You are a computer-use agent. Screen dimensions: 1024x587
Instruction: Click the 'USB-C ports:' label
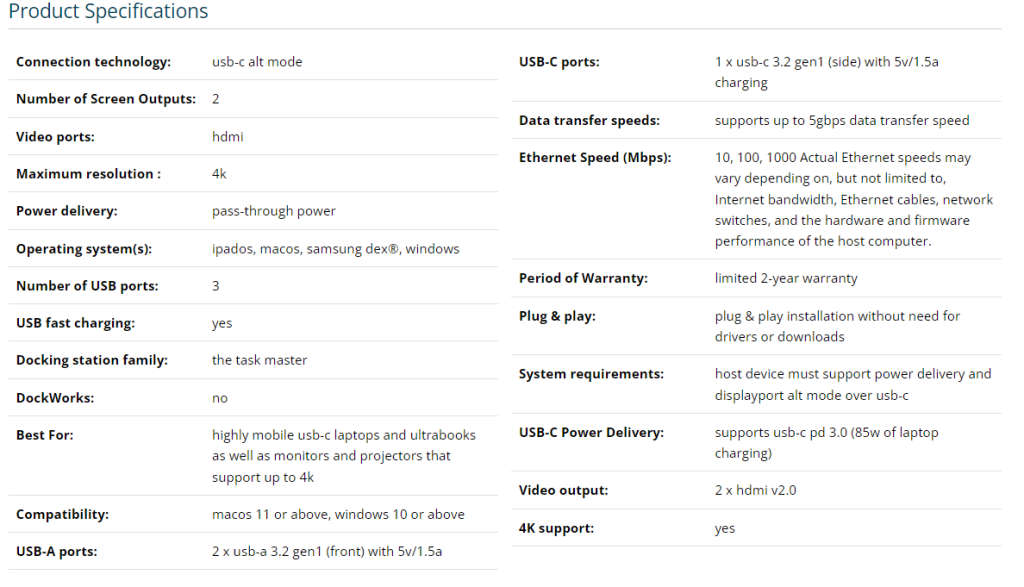click(x=559, y=62)
